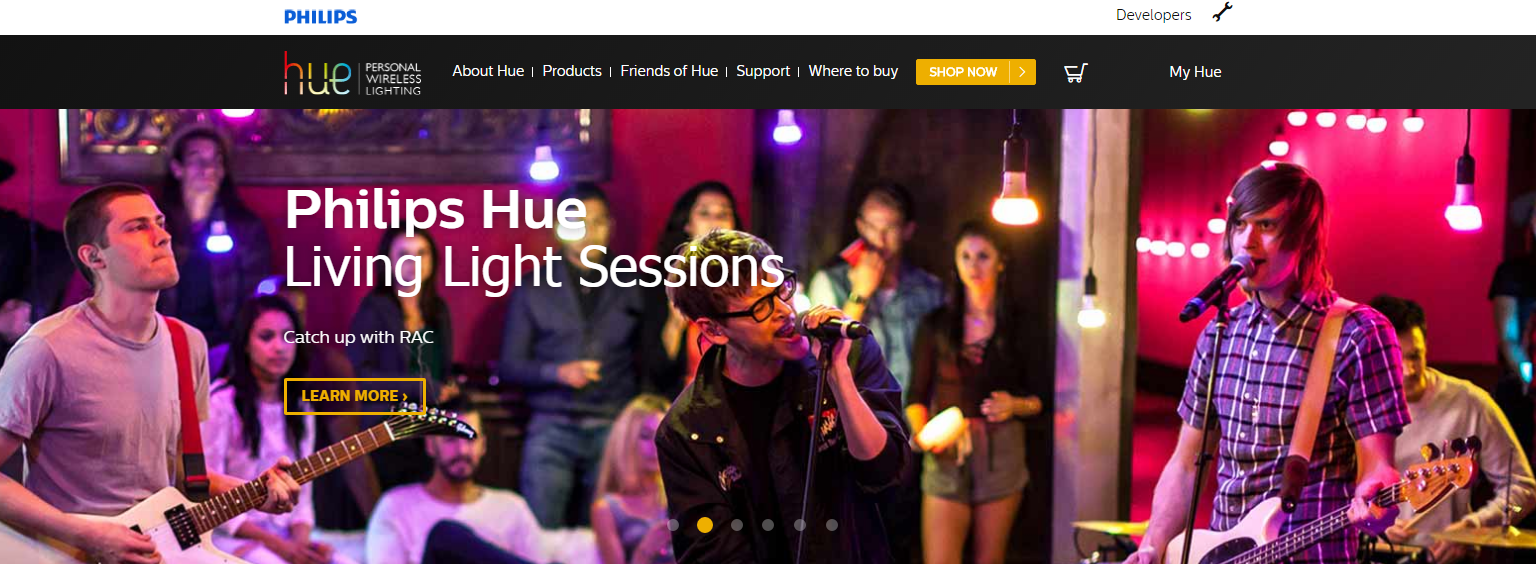Select the first carousel slide dot
The width and height of the screenshot is (1536, 564).
point(673,525)
